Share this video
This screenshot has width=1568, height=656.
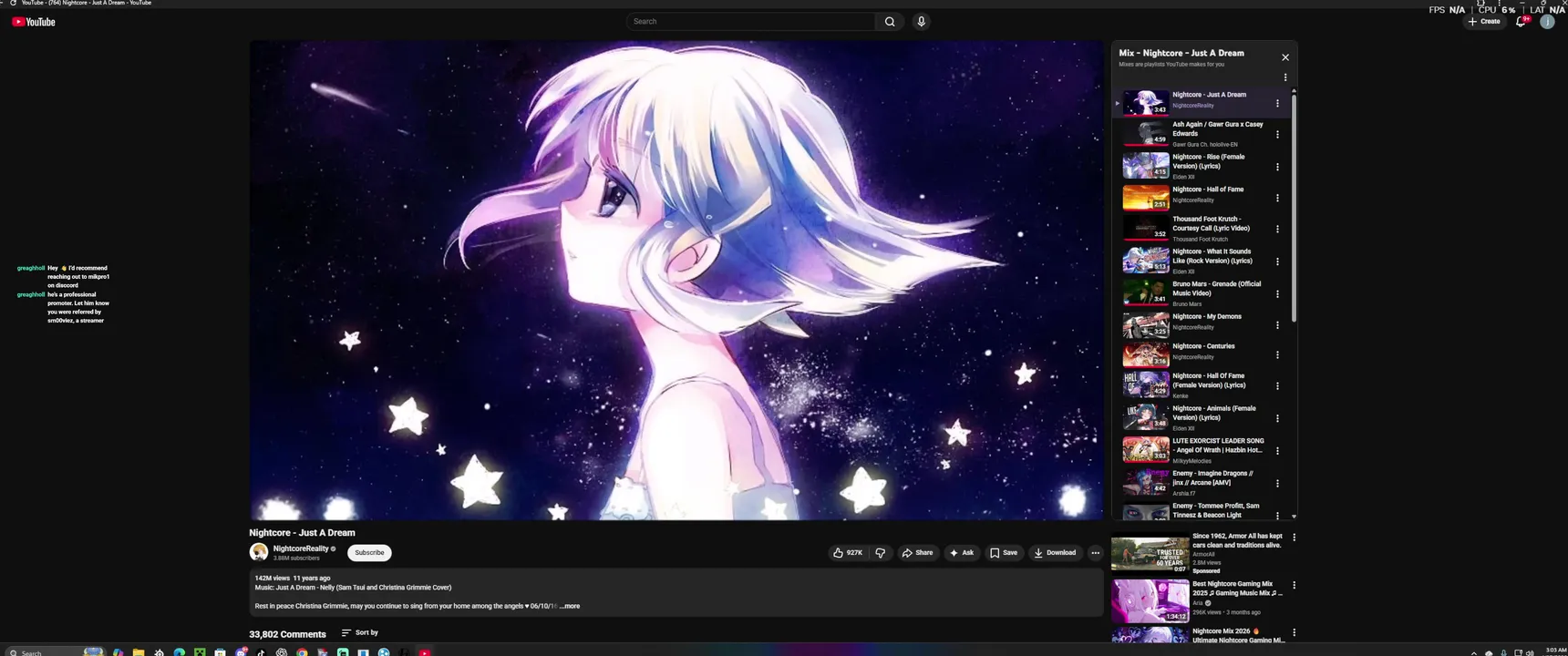(918, 553)
